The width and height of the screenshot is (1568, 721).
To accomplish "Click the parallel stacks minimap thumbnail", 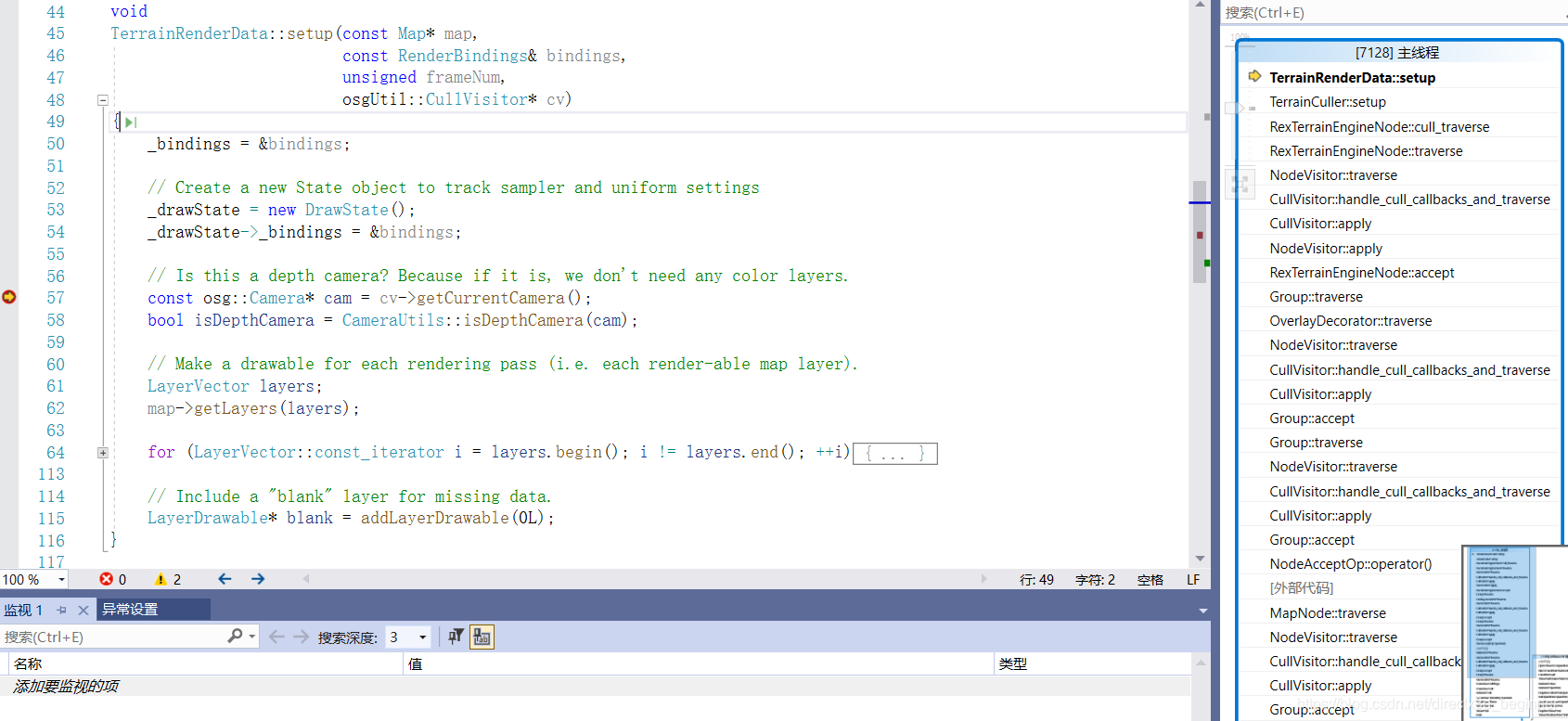I will [x=1515, y=633].
